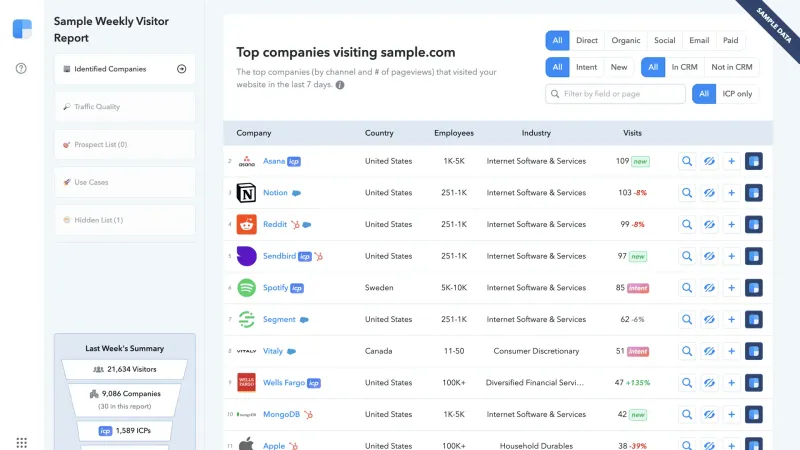This screenshot has width=800, height=450.
Task: Open the Reddit dark blue square icon
Action: click(754, 224)
